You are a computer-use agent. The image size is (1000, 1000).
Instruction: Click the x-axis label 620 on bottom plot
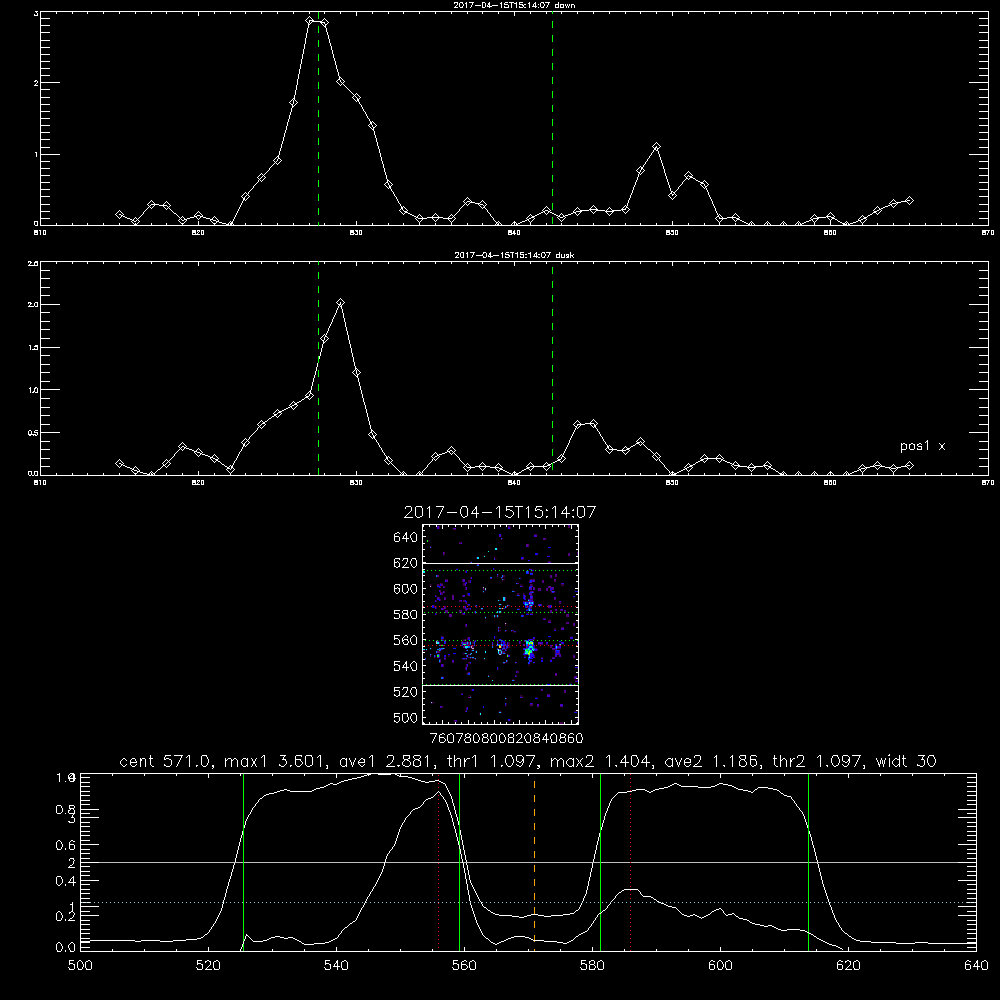[848, 966]
